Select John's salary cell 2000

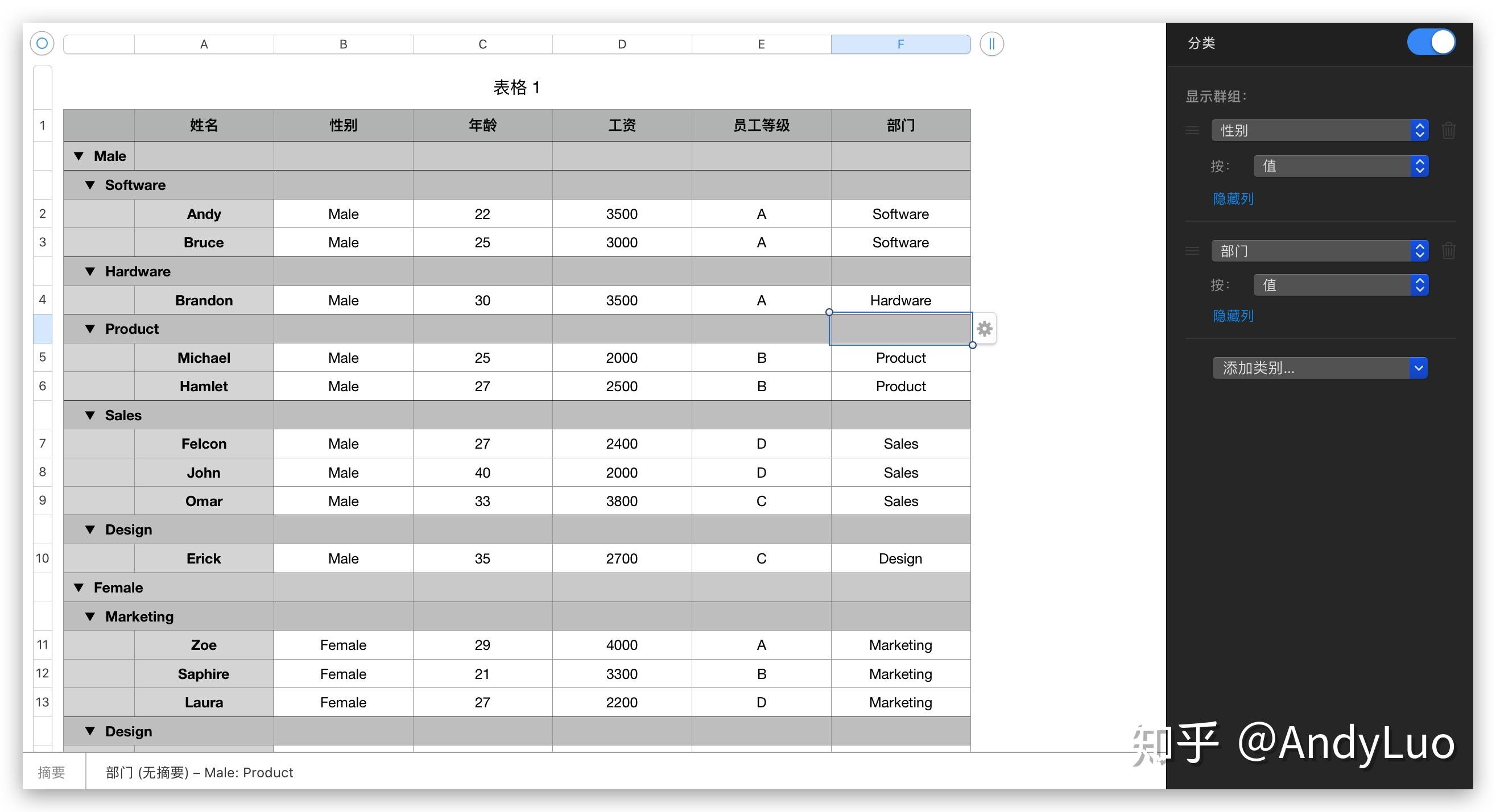tap(622, 473)
